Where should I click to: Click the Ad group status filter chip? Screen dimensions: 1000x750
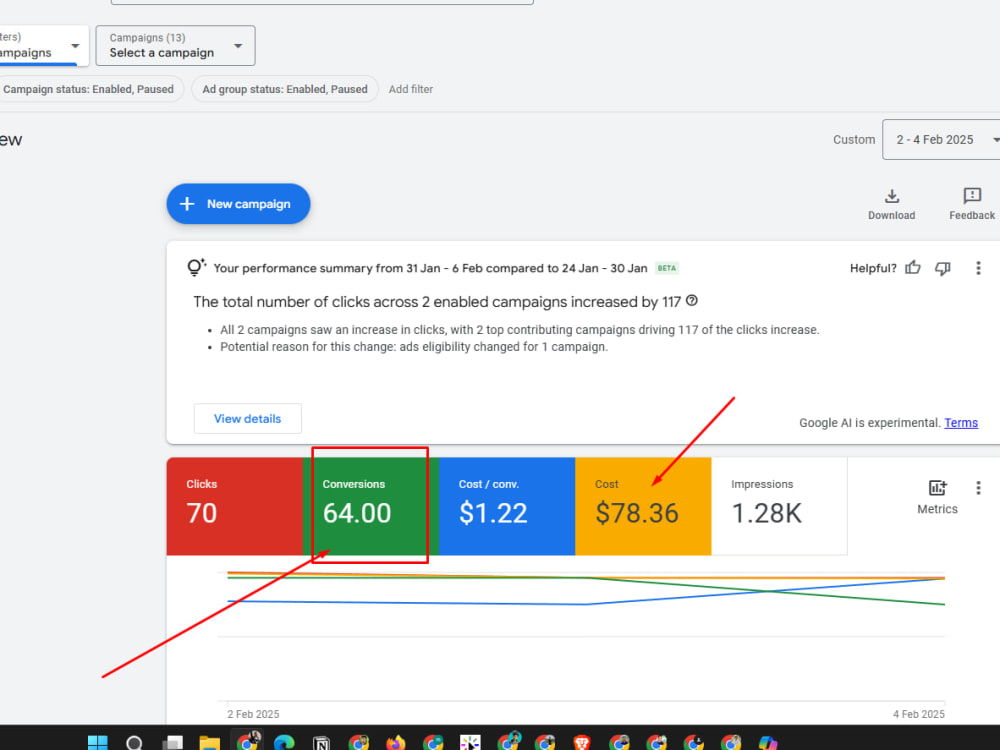pos(285,89)
